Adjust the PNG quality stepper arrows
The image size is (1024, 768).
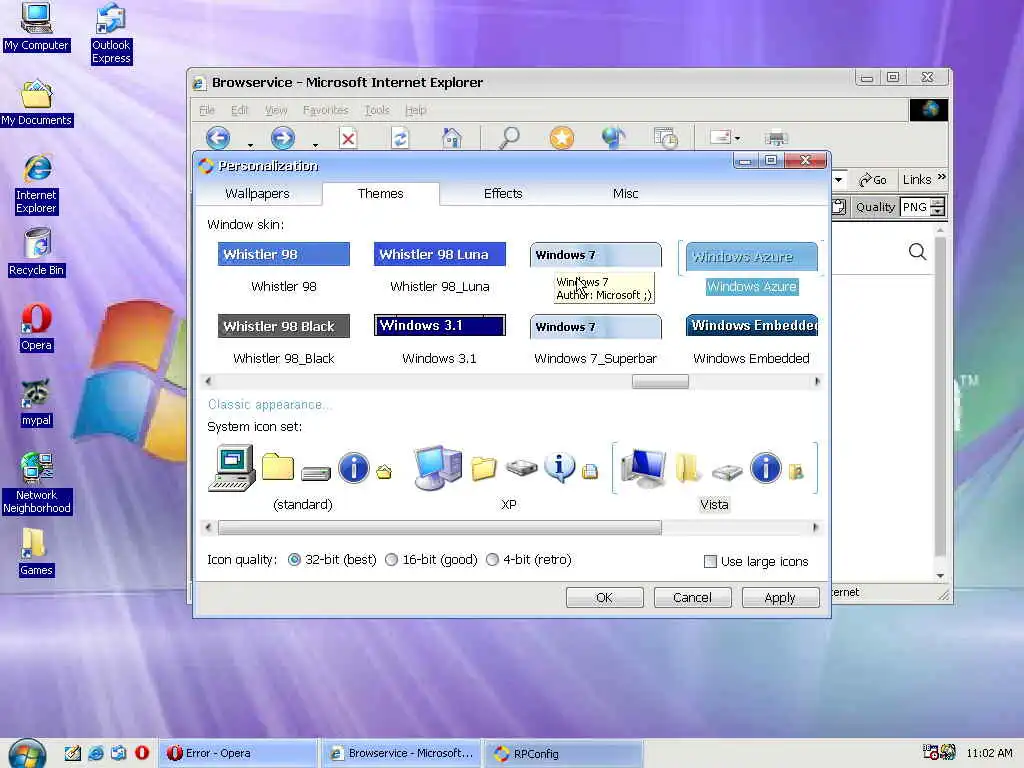pos(938,207)
